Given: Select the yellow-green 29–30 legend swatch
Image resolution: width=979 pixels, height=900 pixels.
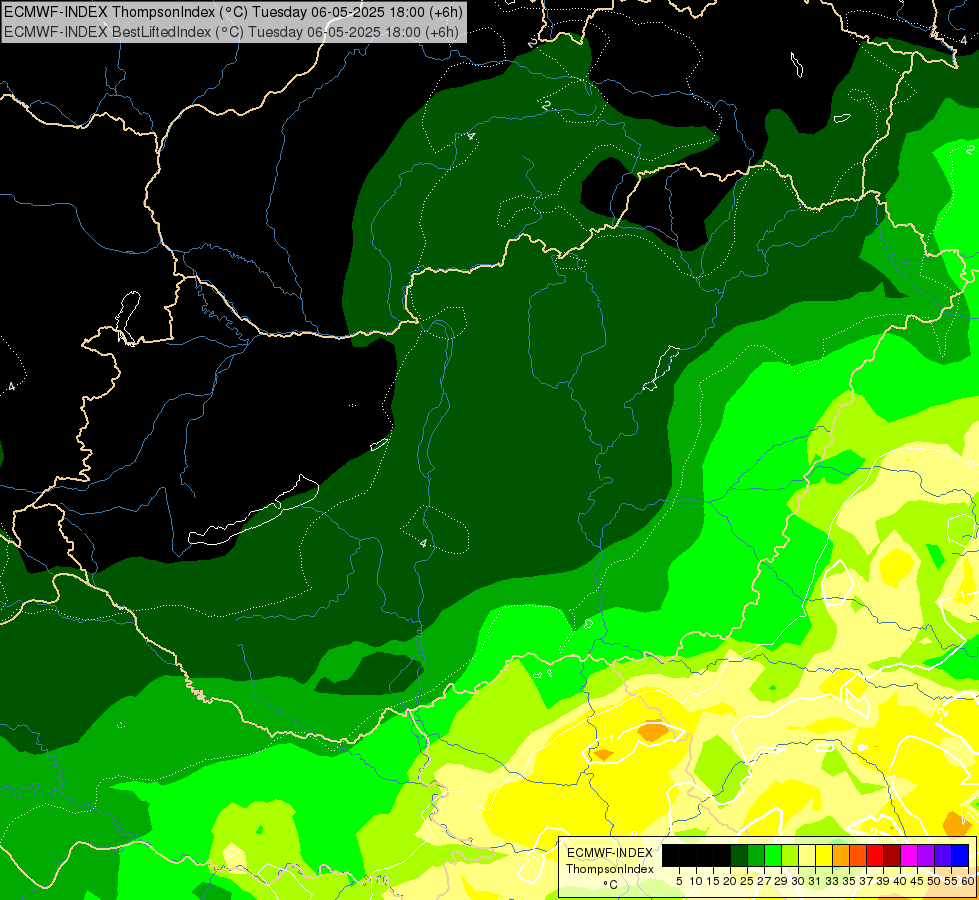Looking at the screenshot, I should (x=790, y=855).
